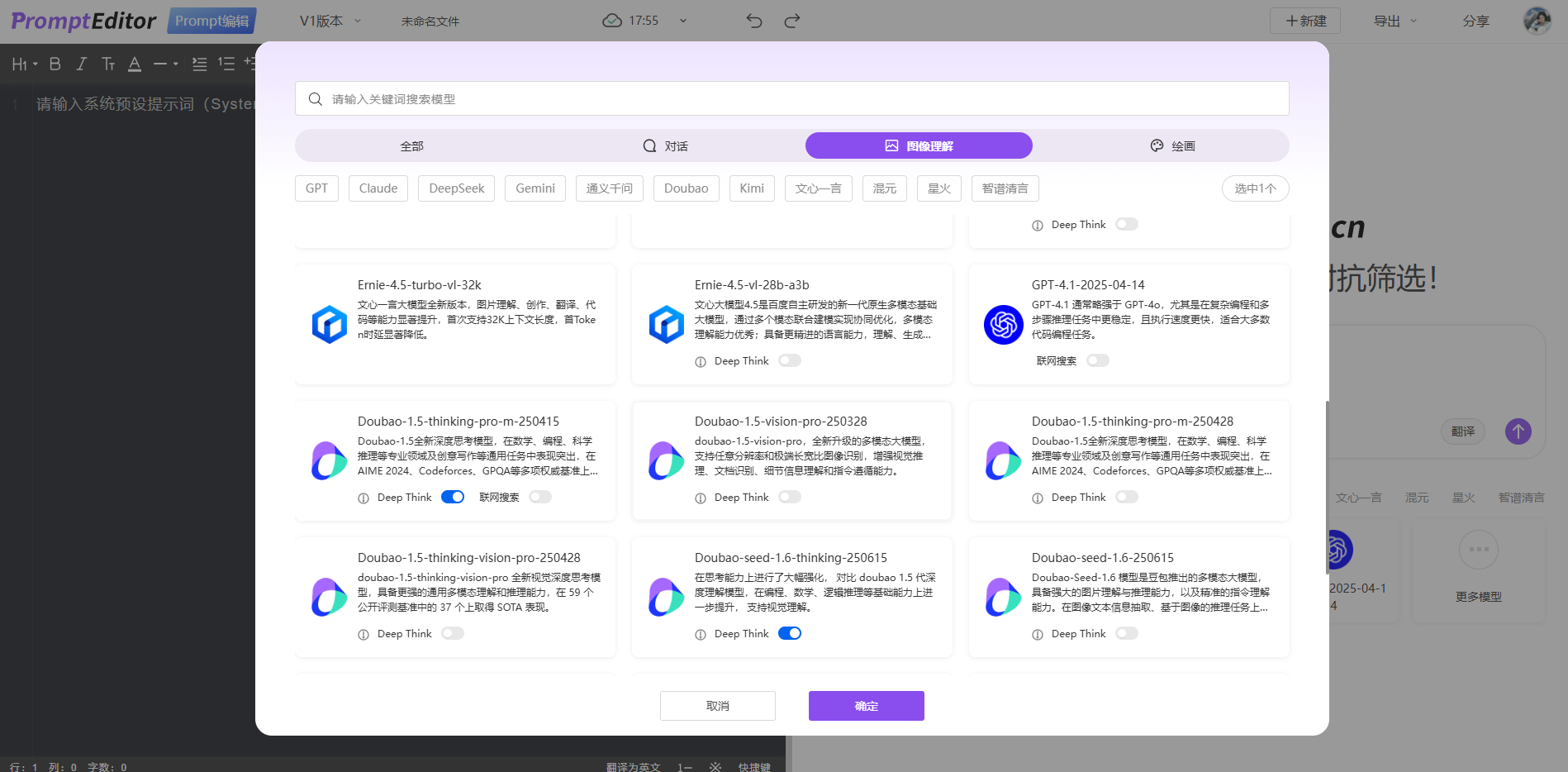Image resolution: width=1568 pixels, height=772 pixels.
Task: Insert a horizontal divider using the toolbar icon
Action: tap(162, 64)
